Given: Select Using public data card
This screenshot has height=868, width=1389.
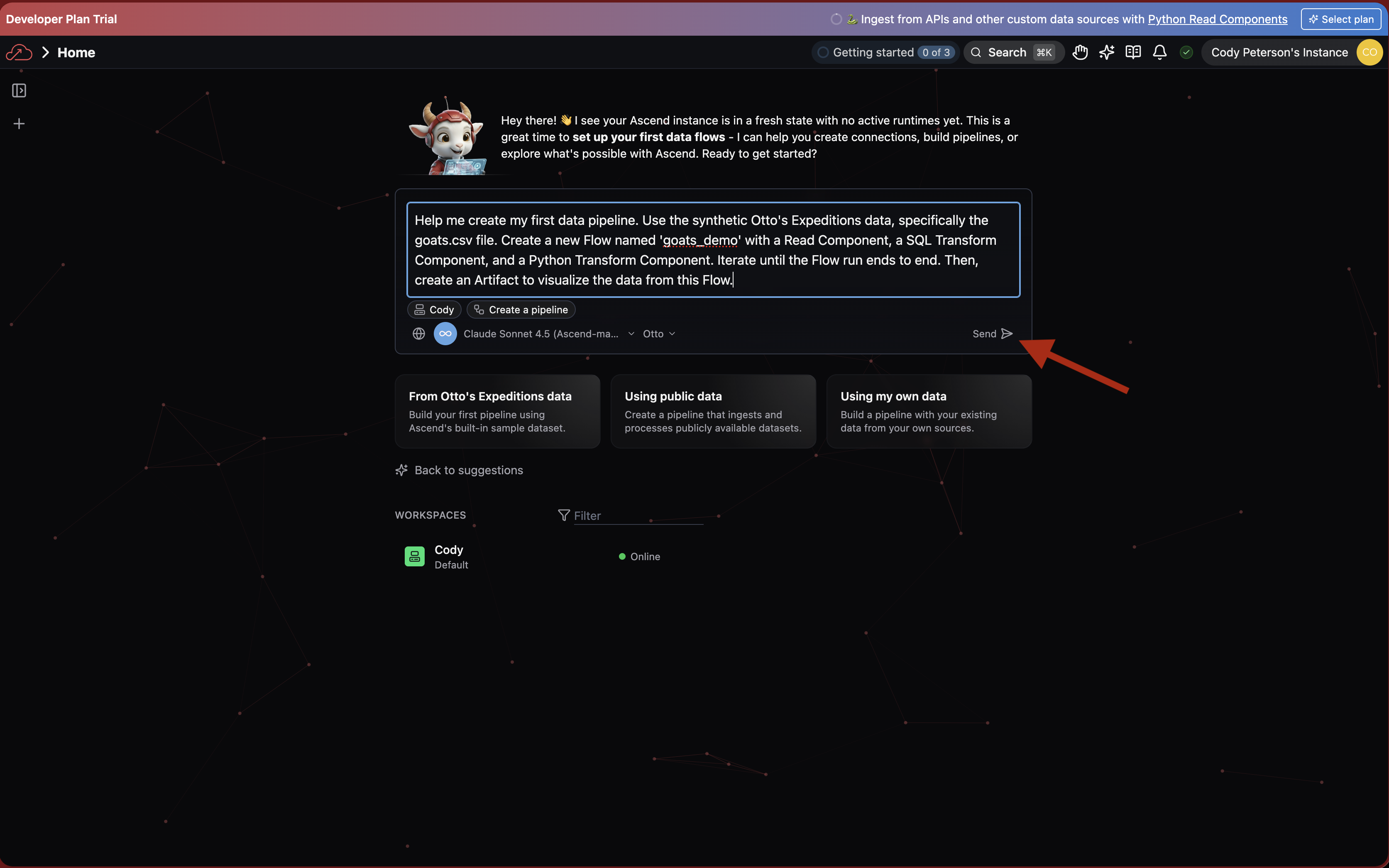Looking at the screenshot, I should click(713, 411).
